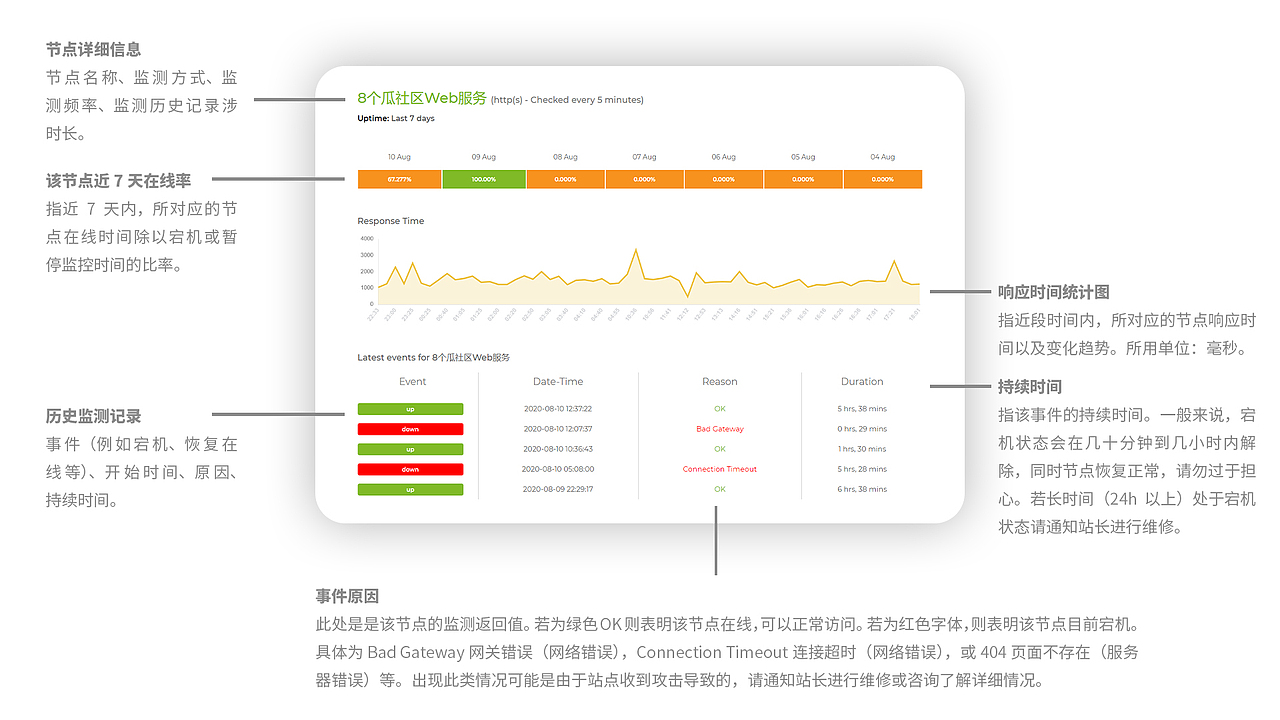Click the Reason column header
This screenshot has width=1280, height=720.
coord(719,381)
